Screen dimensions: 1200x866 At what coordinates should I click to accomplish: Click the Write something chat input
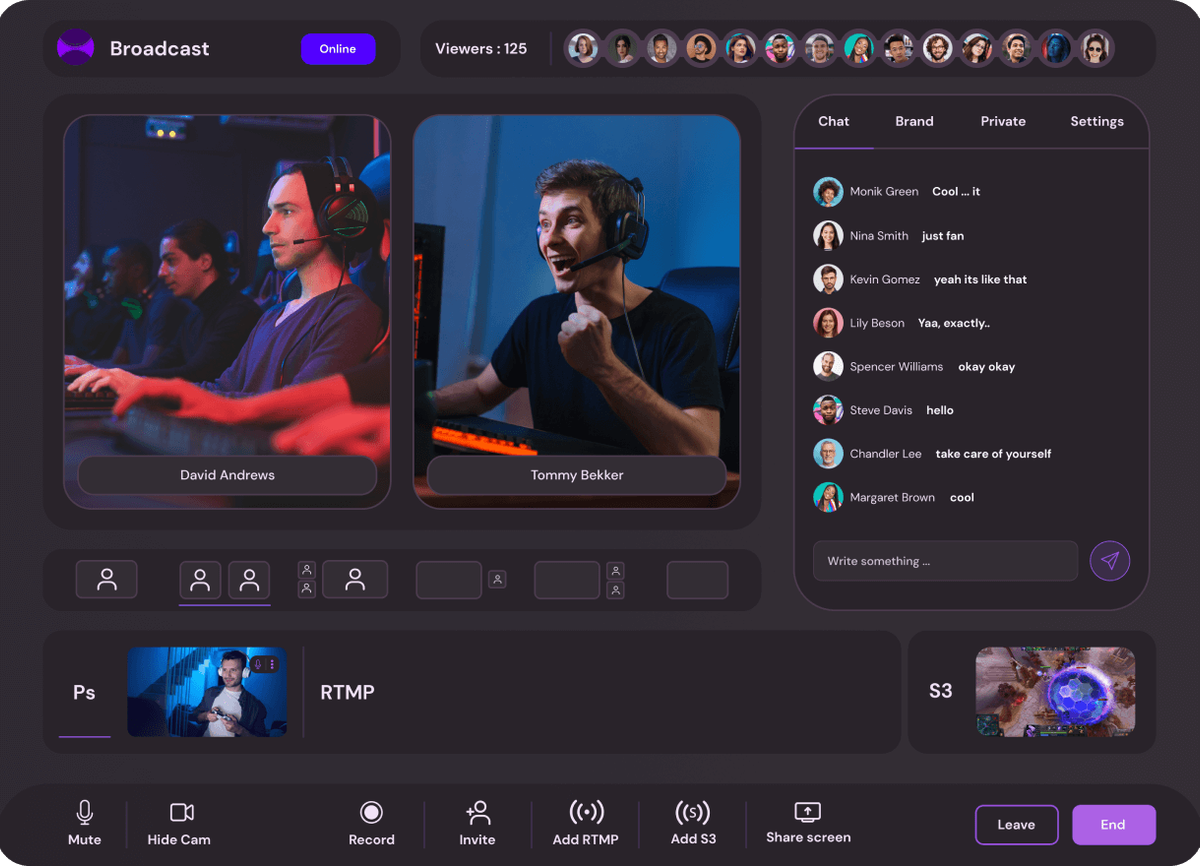(945, 561)
